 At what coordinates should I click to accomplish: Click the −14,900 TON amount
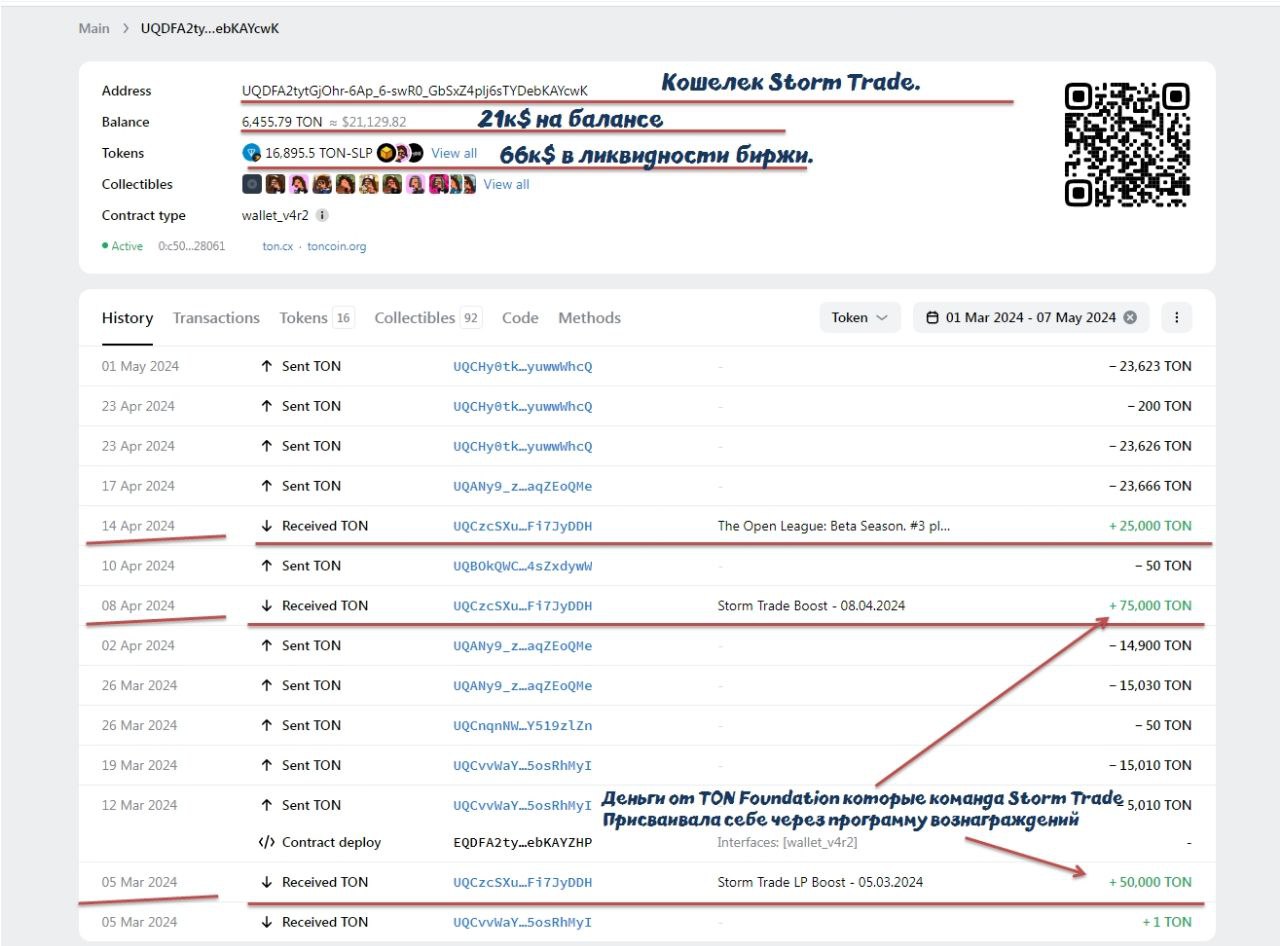point(1150,646)
